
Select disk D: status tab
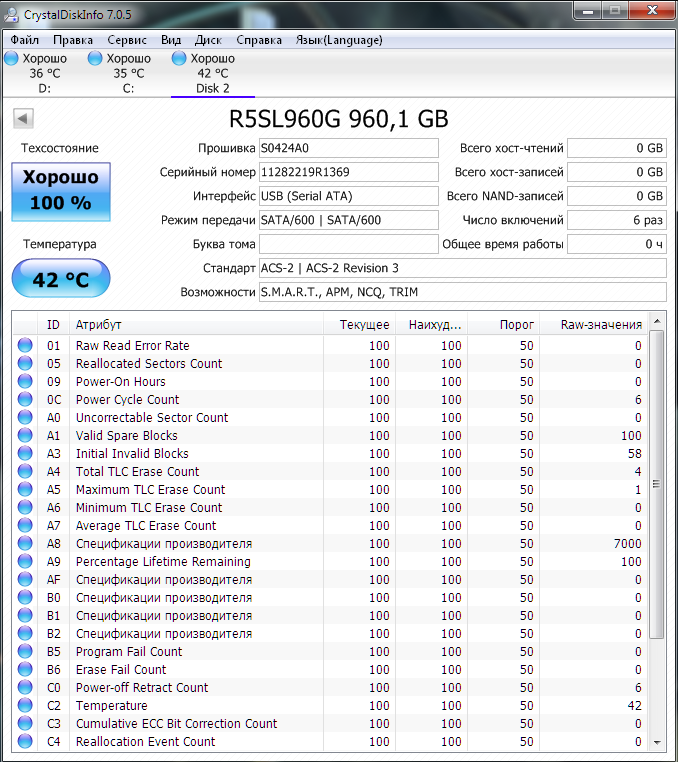(44, 73)
